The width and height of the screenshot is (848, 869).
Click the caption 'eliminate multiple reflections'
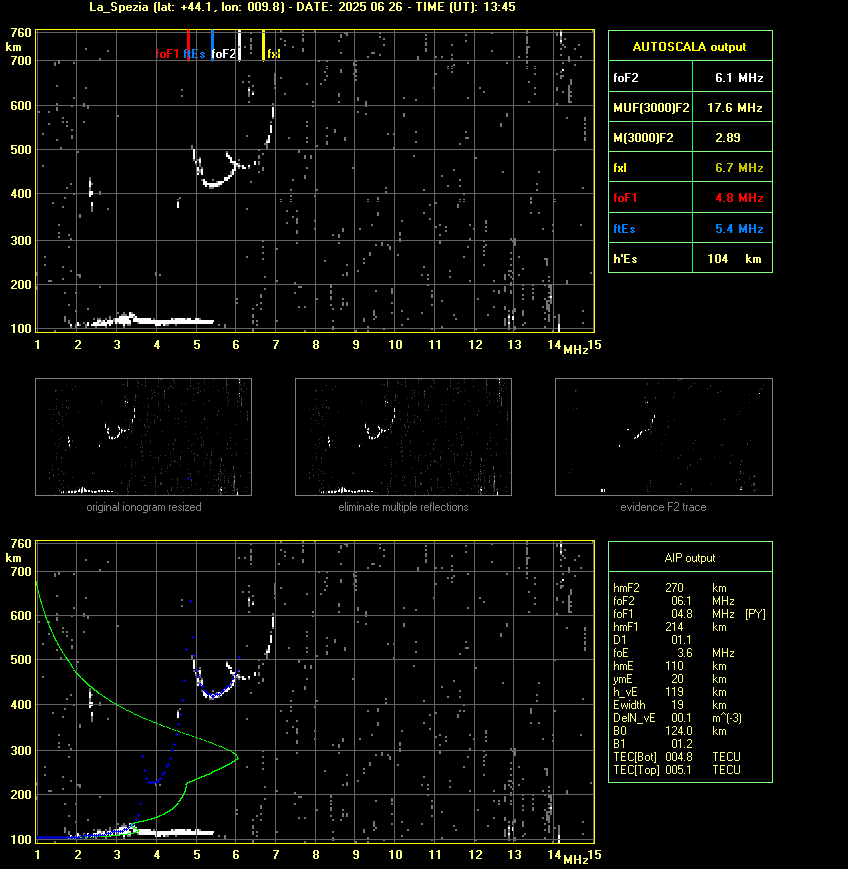(403, 507)
